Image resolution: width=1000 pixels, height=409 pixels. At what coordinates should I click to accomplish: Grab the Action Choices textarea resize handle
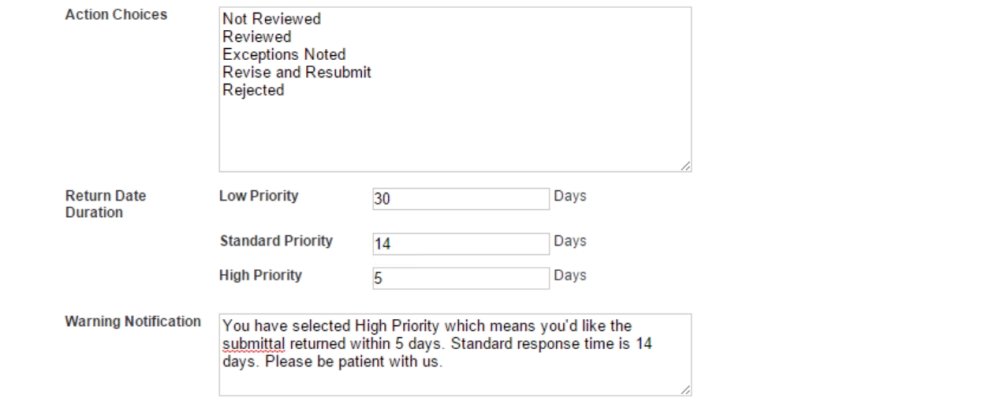685,166
